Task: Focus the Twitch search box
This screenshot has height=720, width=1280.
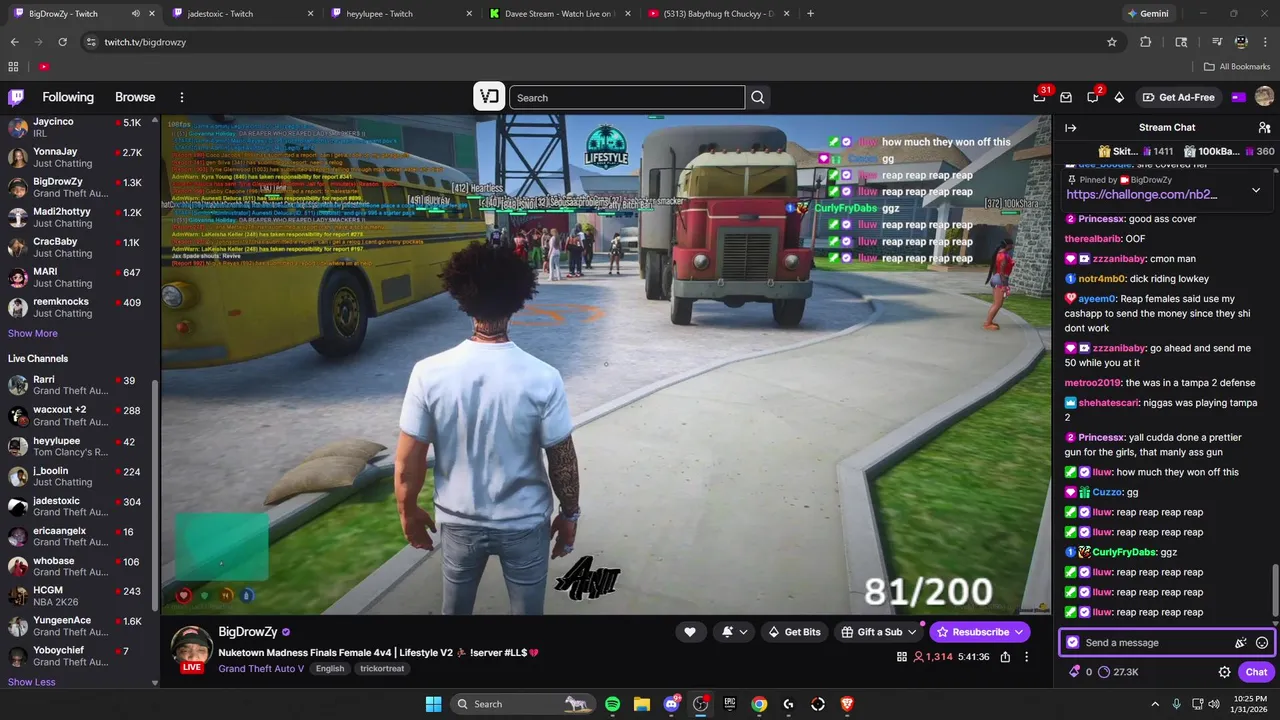Action: coord(627,97)
